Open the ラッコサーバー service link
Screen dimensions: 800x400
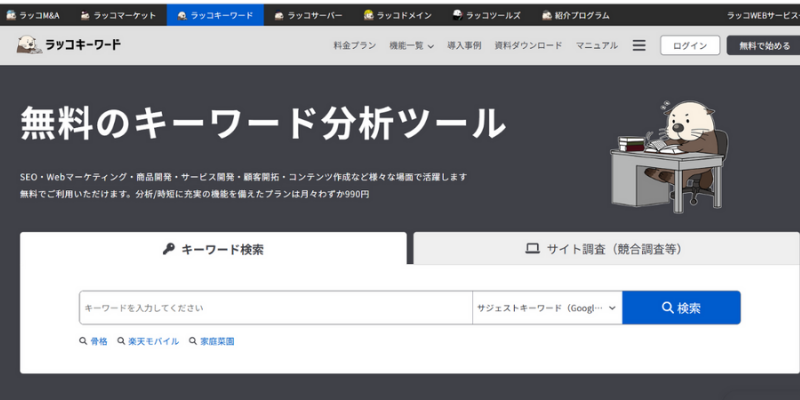(308, 15)
